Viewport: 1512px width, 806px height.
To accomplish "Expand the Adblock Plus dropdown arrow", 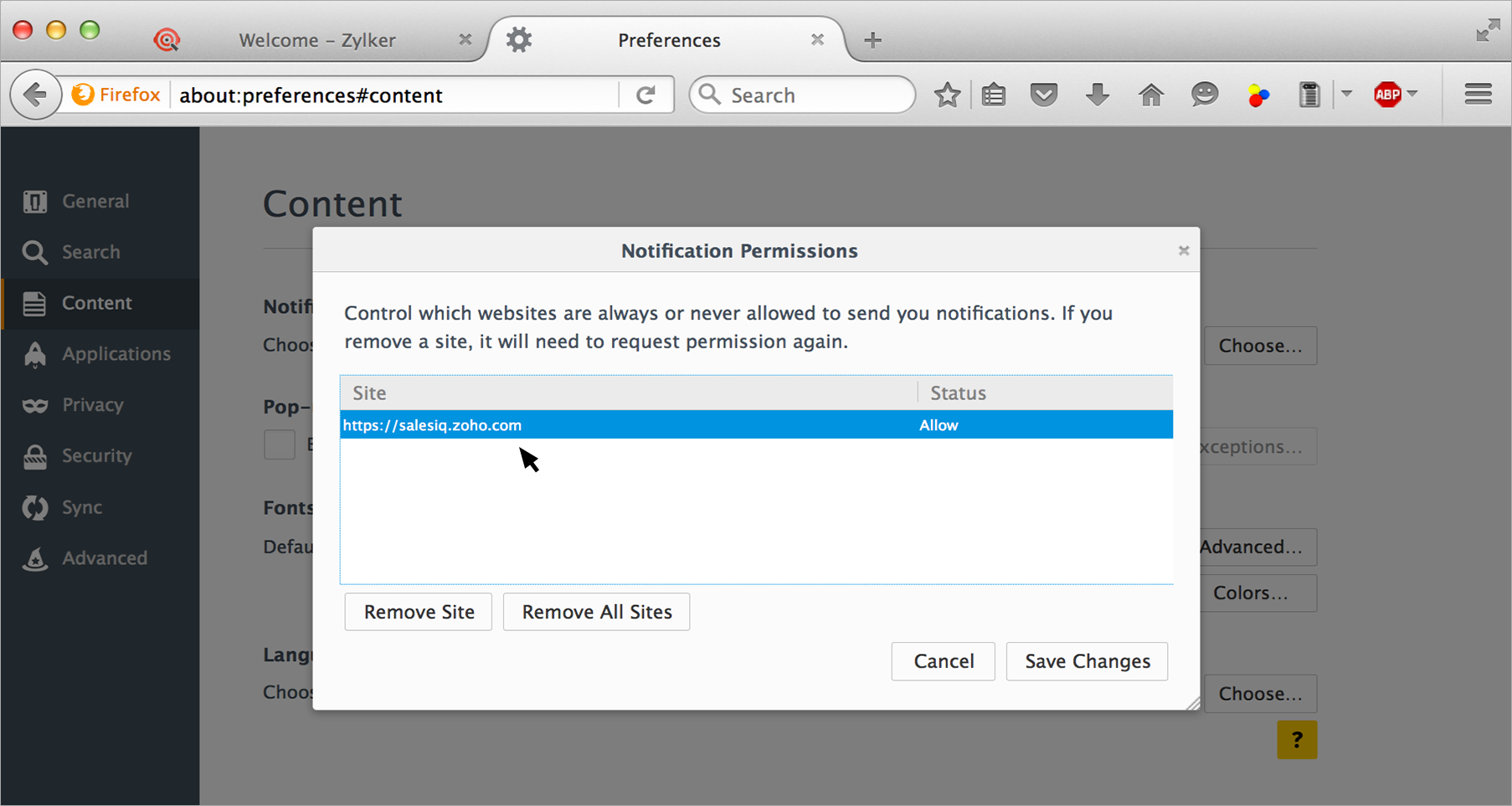I will [1412, 94].
